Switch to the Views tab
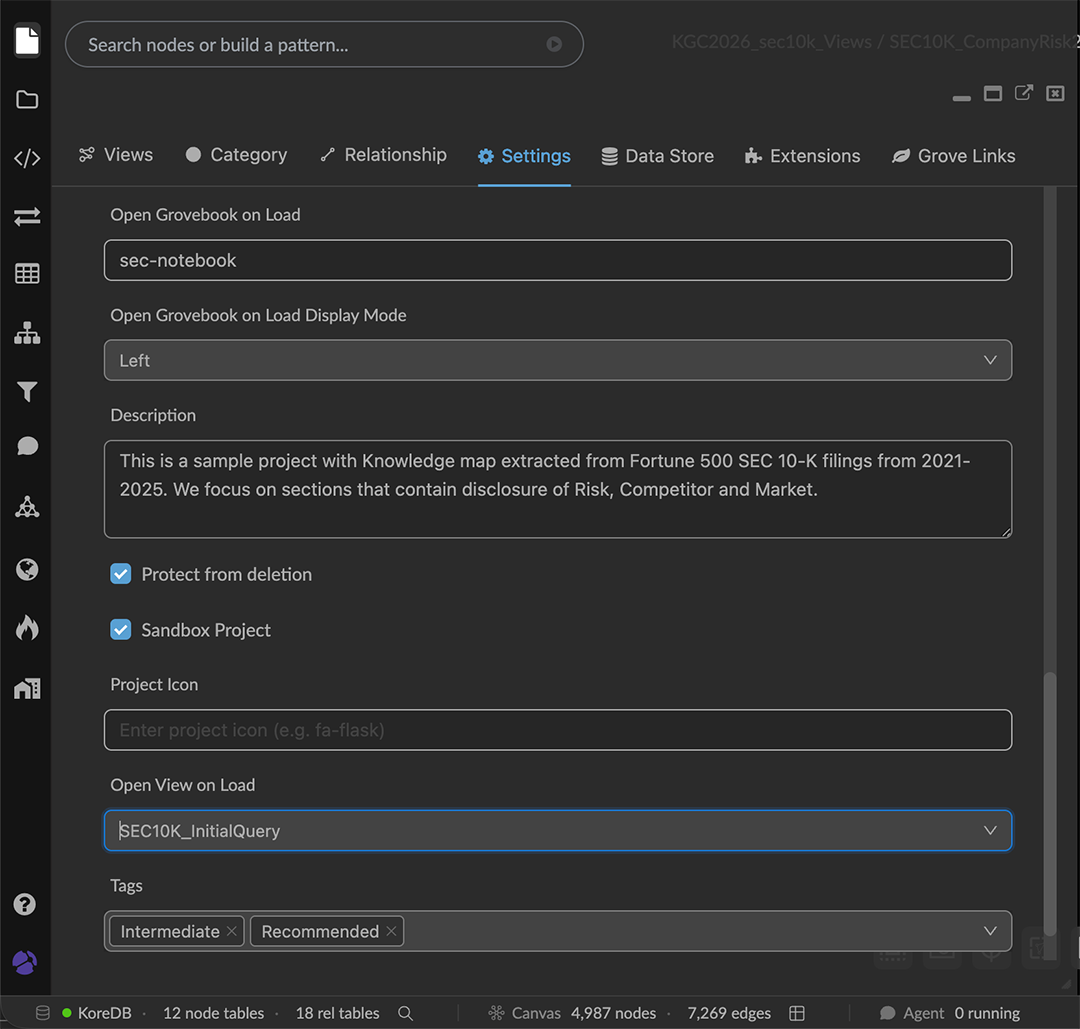 [x=116, y=155]
